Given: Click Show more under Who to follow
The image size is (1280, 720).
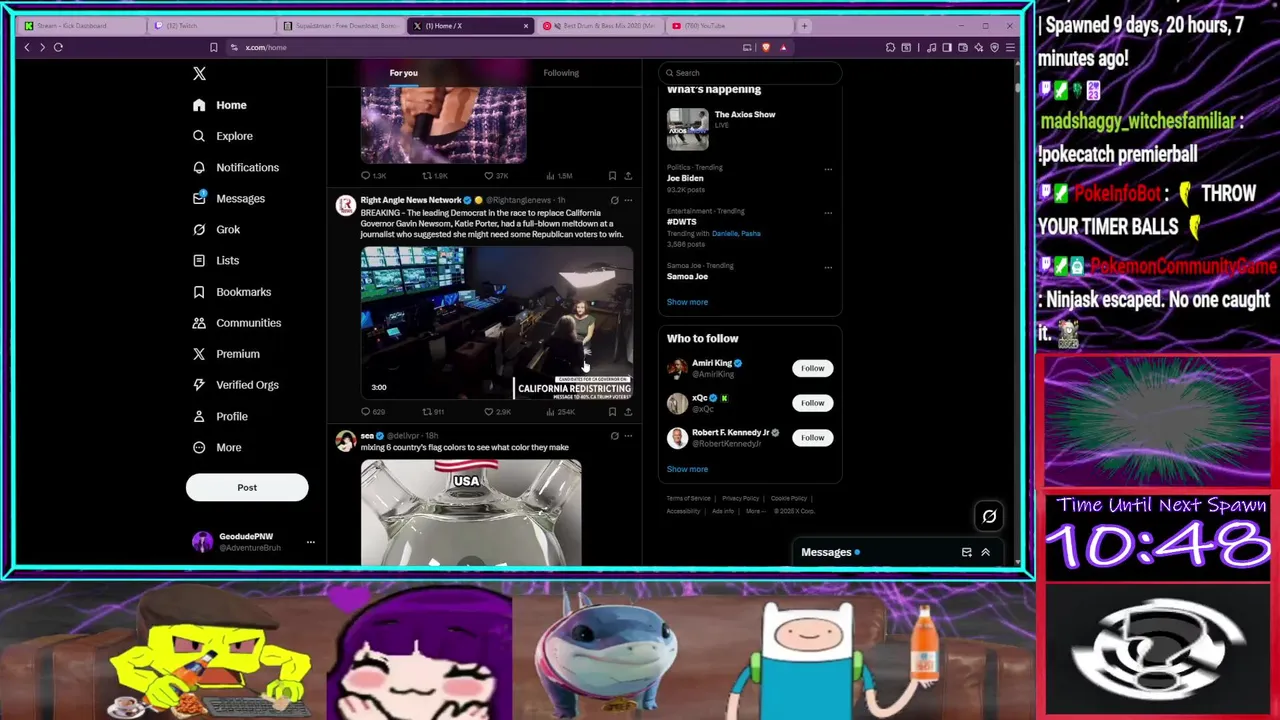Looking at the screenshot, I should 687,469.
